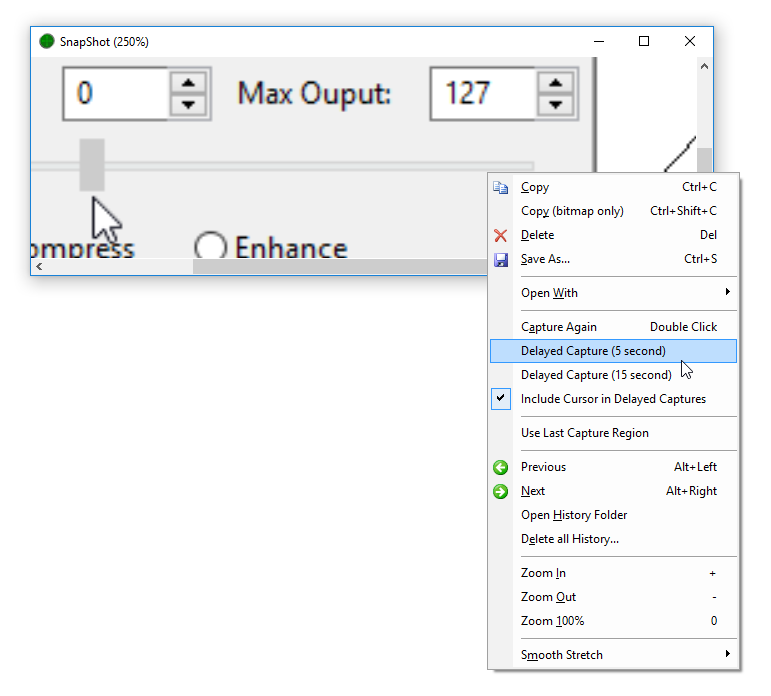Click the Max Ouput: label

(x=314, y=93)
